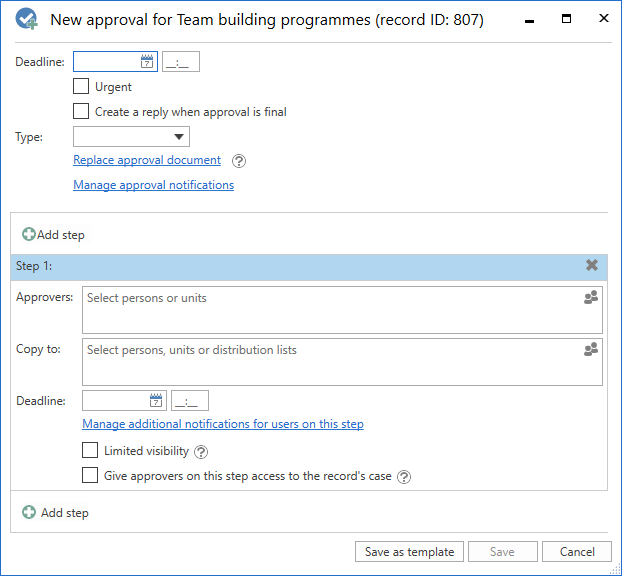622x576 pixels.
Task: Click people picker icon in Copy to field
Action: (x=590, y=350)
